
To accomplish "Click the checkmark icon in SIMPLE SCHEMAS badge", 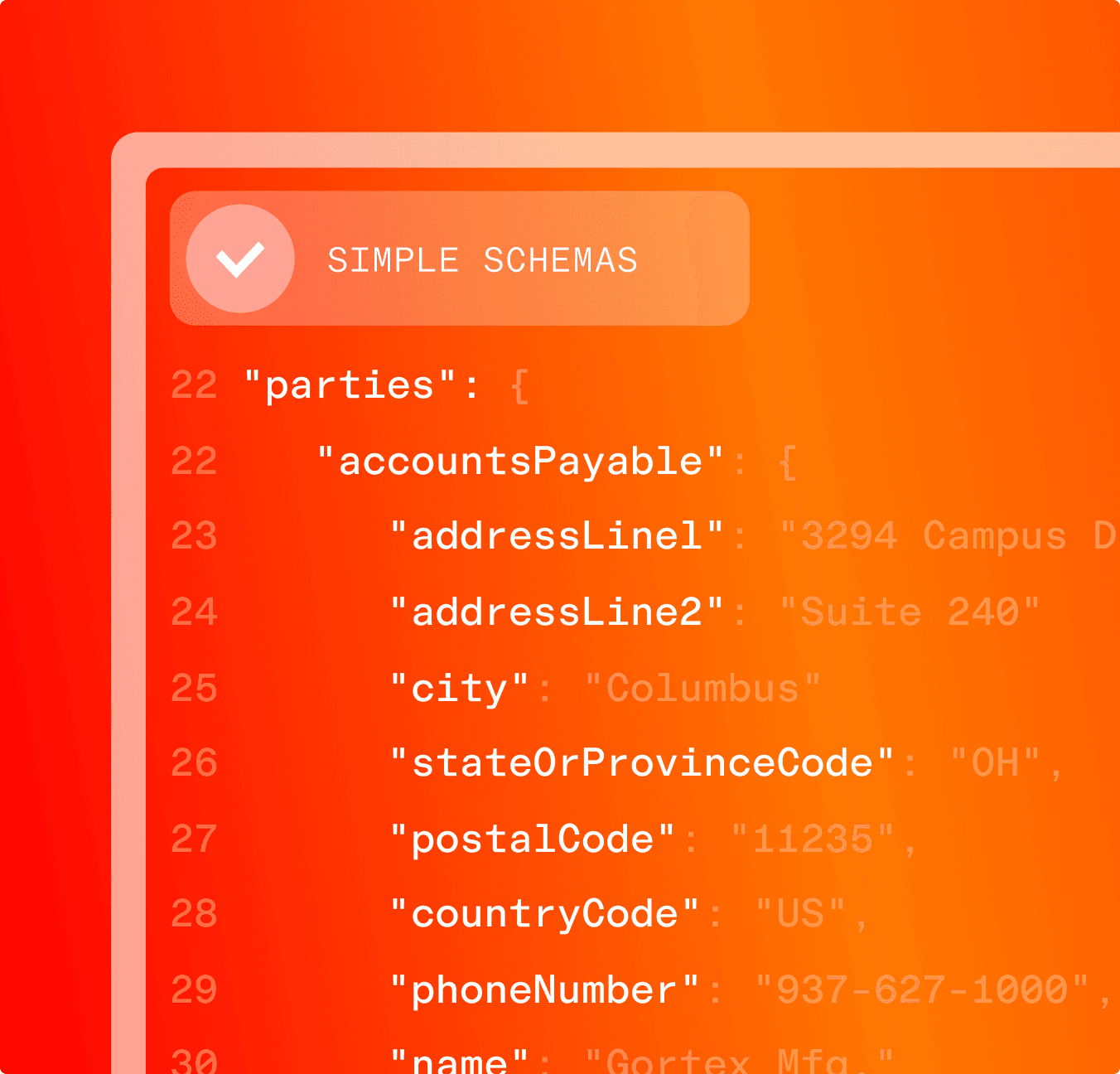I will click(240, 260).
